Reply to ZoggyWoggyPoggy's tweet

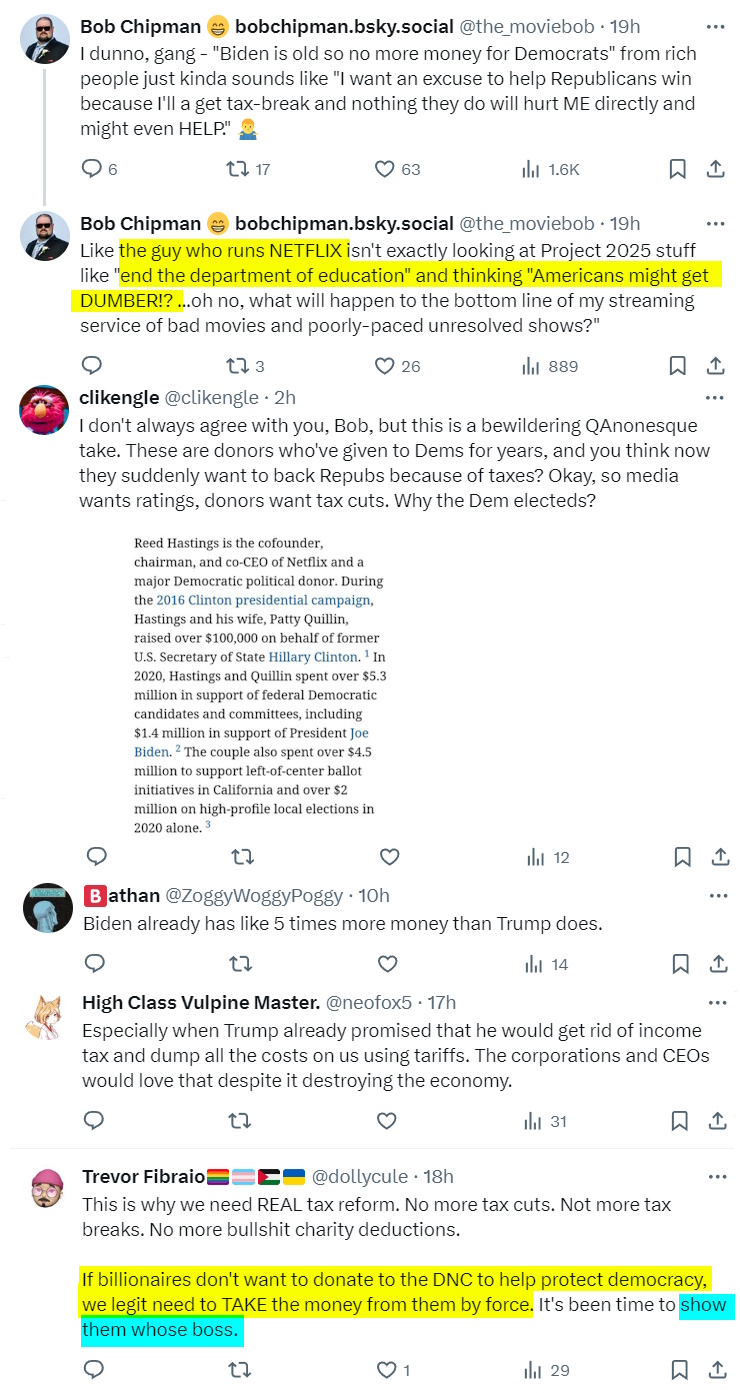click(x=96, y=963)
